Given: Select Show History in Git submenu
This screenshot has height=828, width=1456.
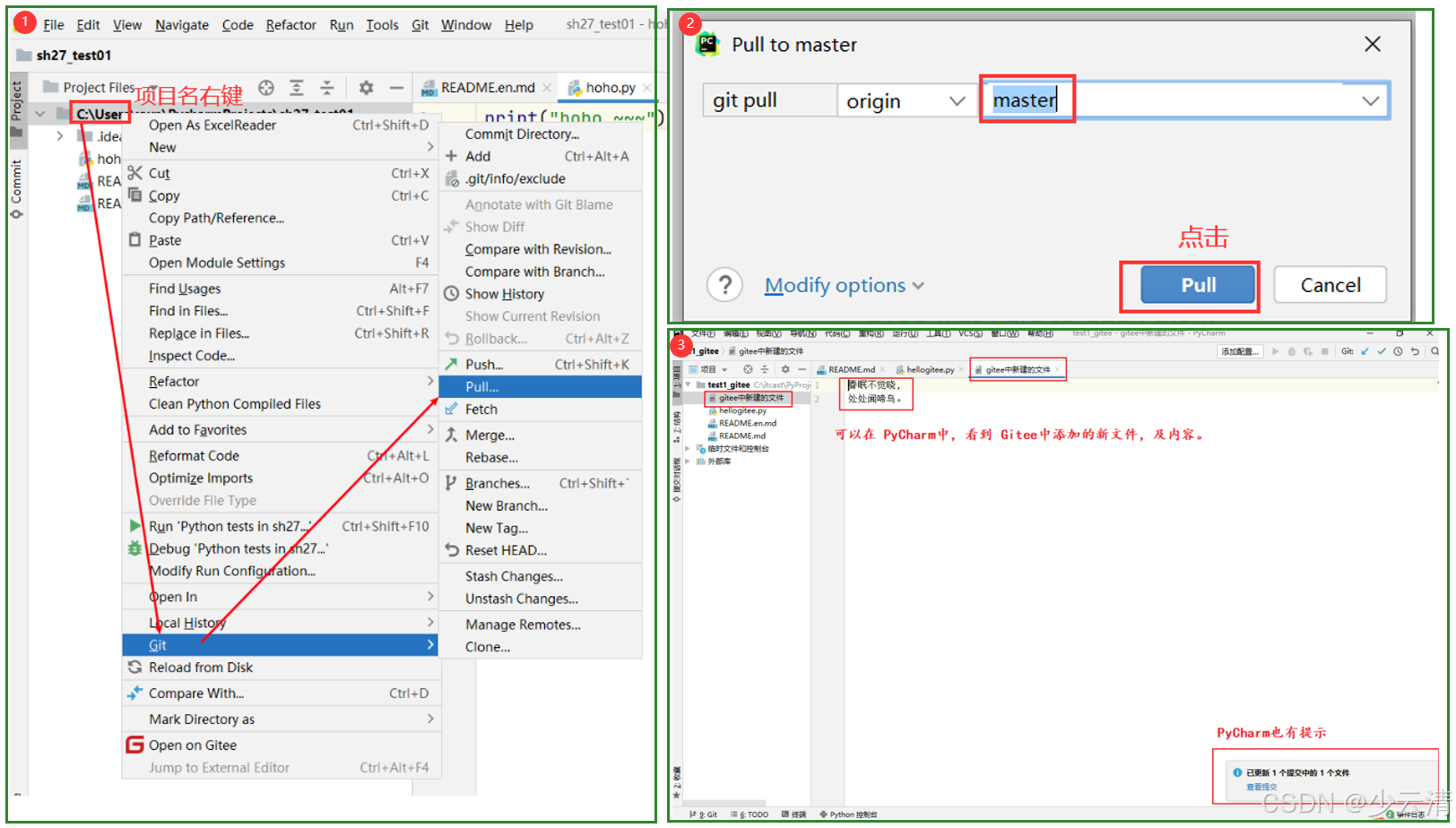Looking at the screenshot, I should coord(541,294).
